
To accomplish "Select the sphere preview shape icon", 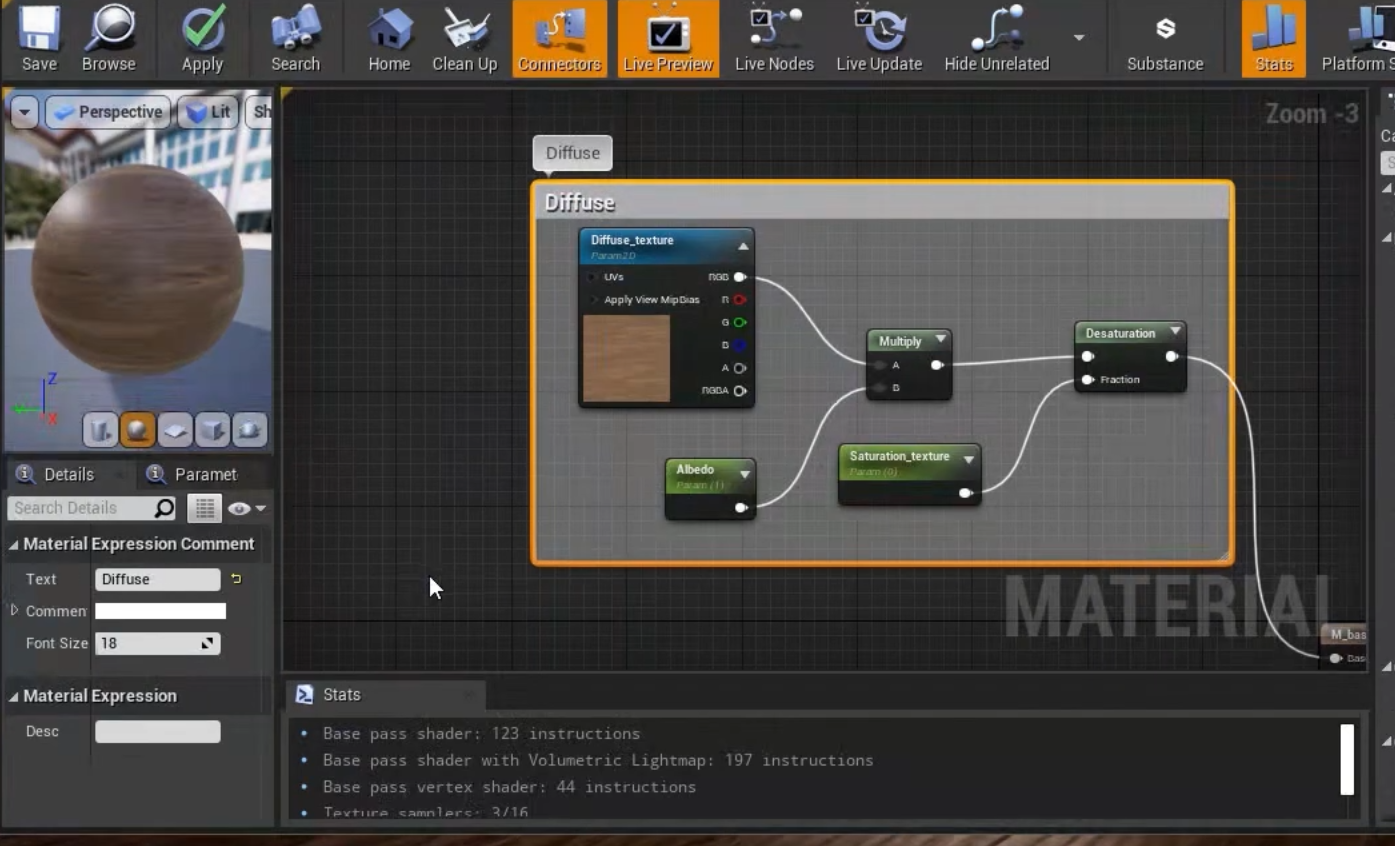I will (x=137, y=430).
